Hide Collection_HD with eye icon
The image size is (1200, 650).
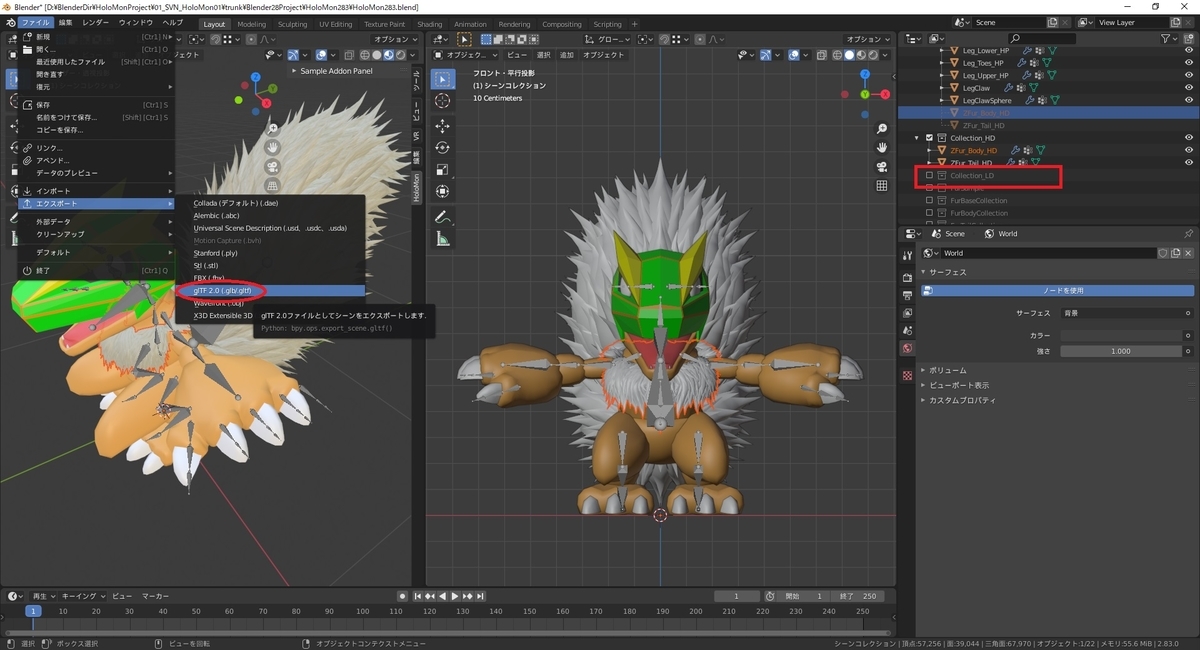tap(1189, 138)
